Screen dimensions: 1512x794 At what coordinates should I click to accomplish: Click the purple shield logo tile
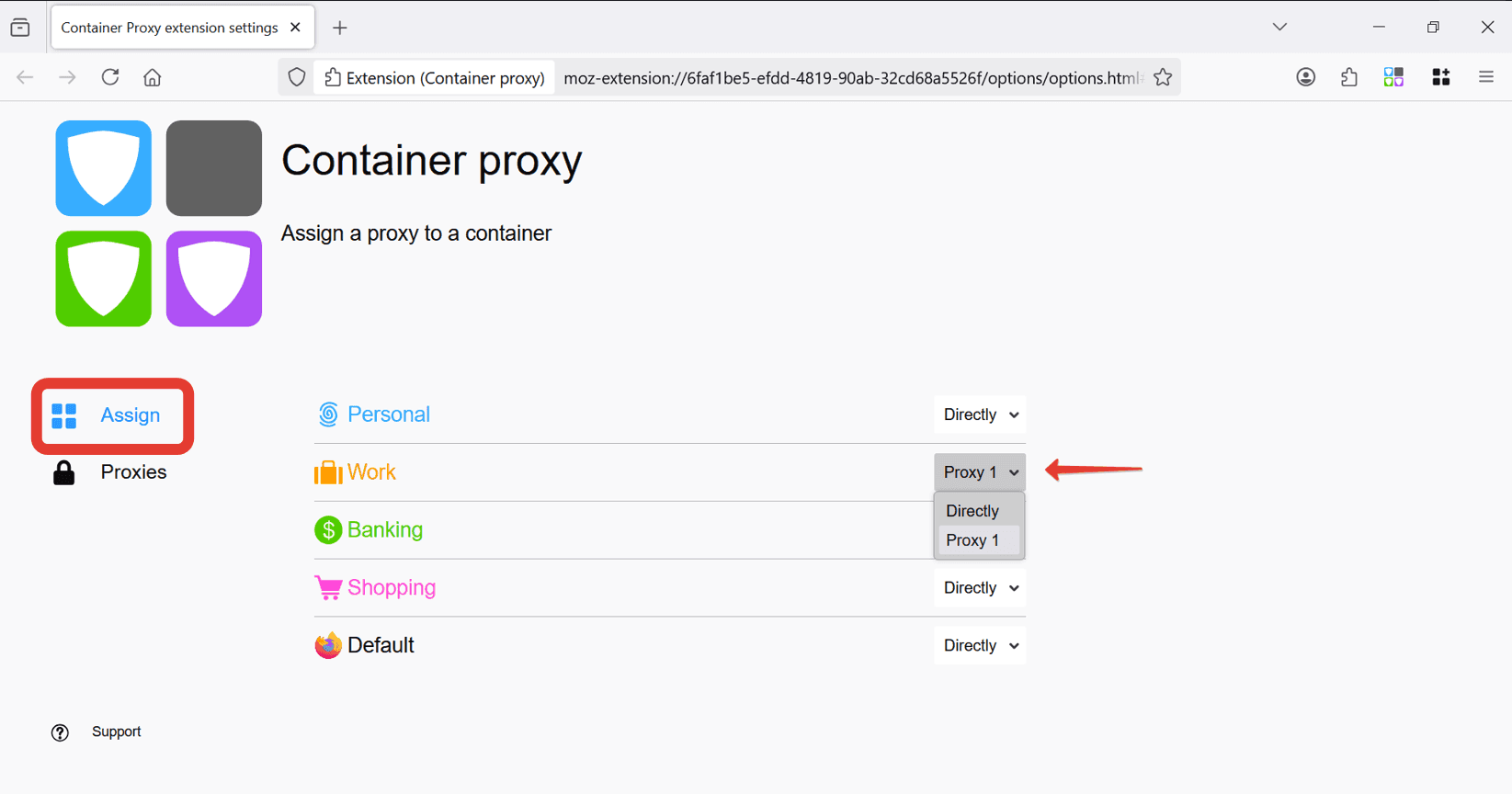(x=214, y=278)
